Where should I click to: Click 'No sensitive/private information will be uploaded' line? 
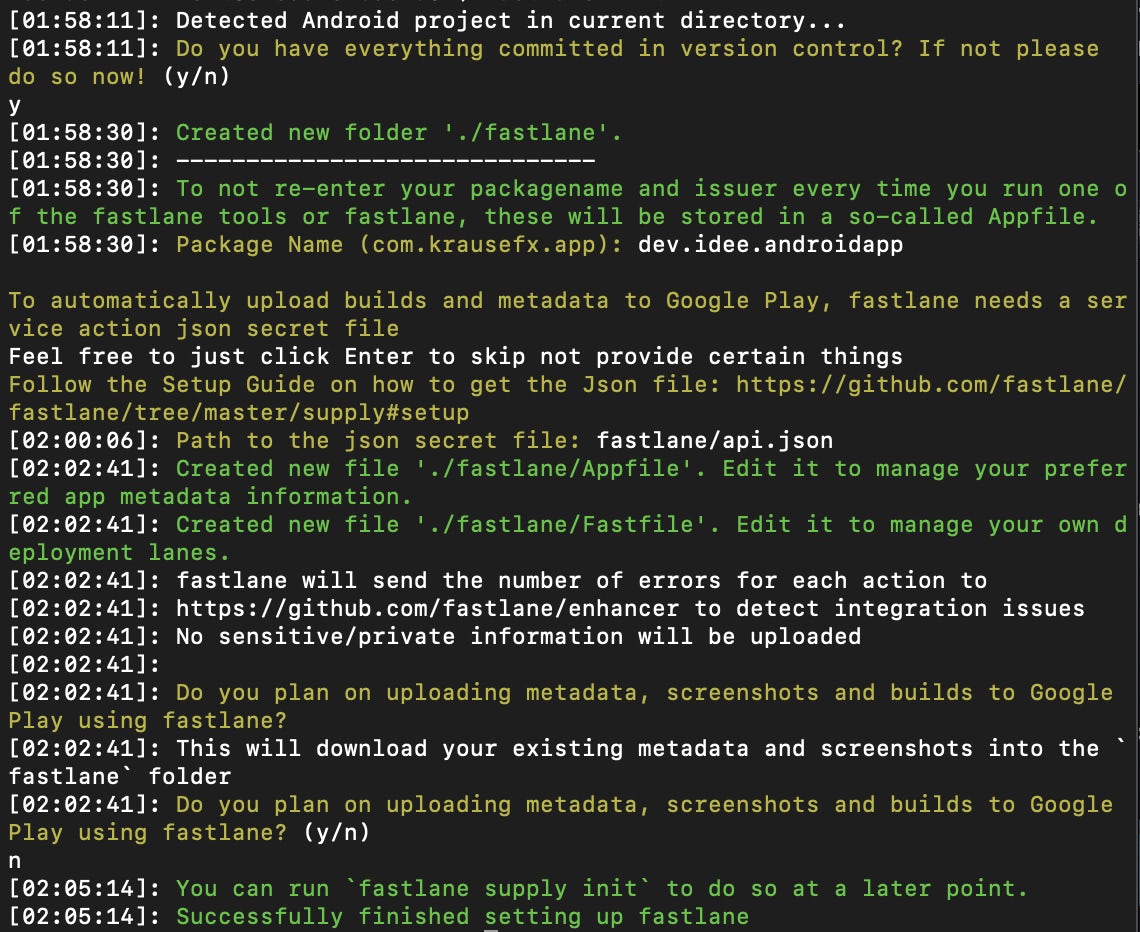[x=518, y=637]
